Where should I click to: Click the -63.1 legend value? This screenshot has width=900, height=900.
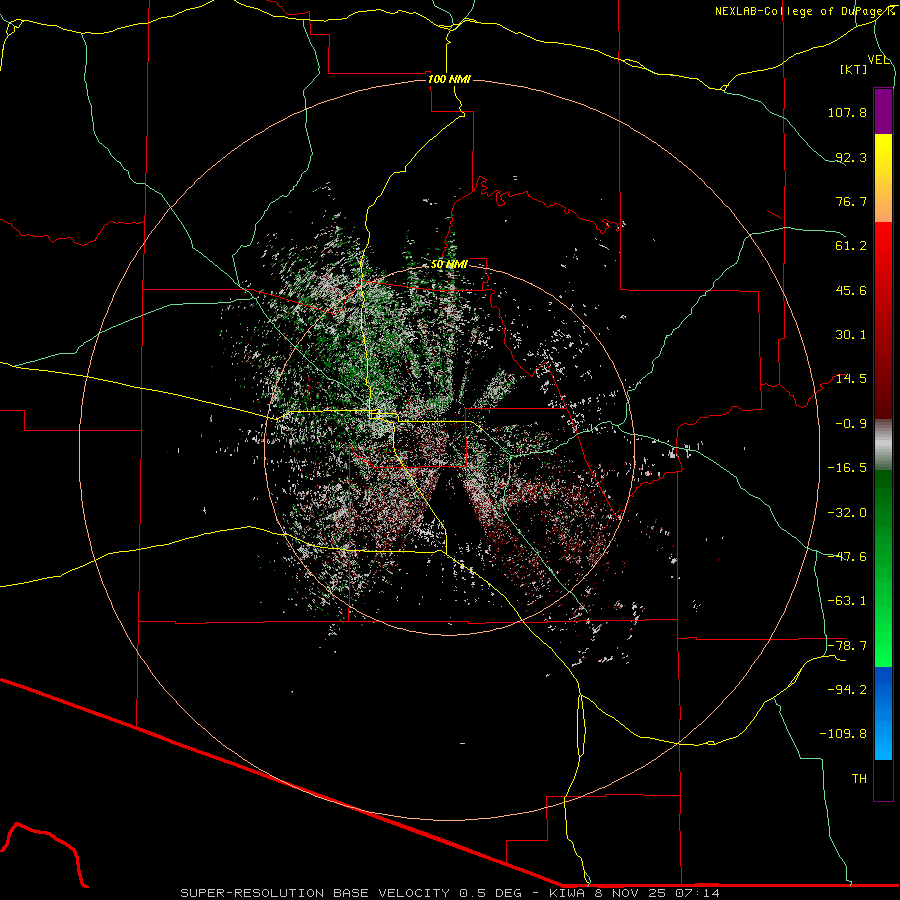(x=847, y=601)
